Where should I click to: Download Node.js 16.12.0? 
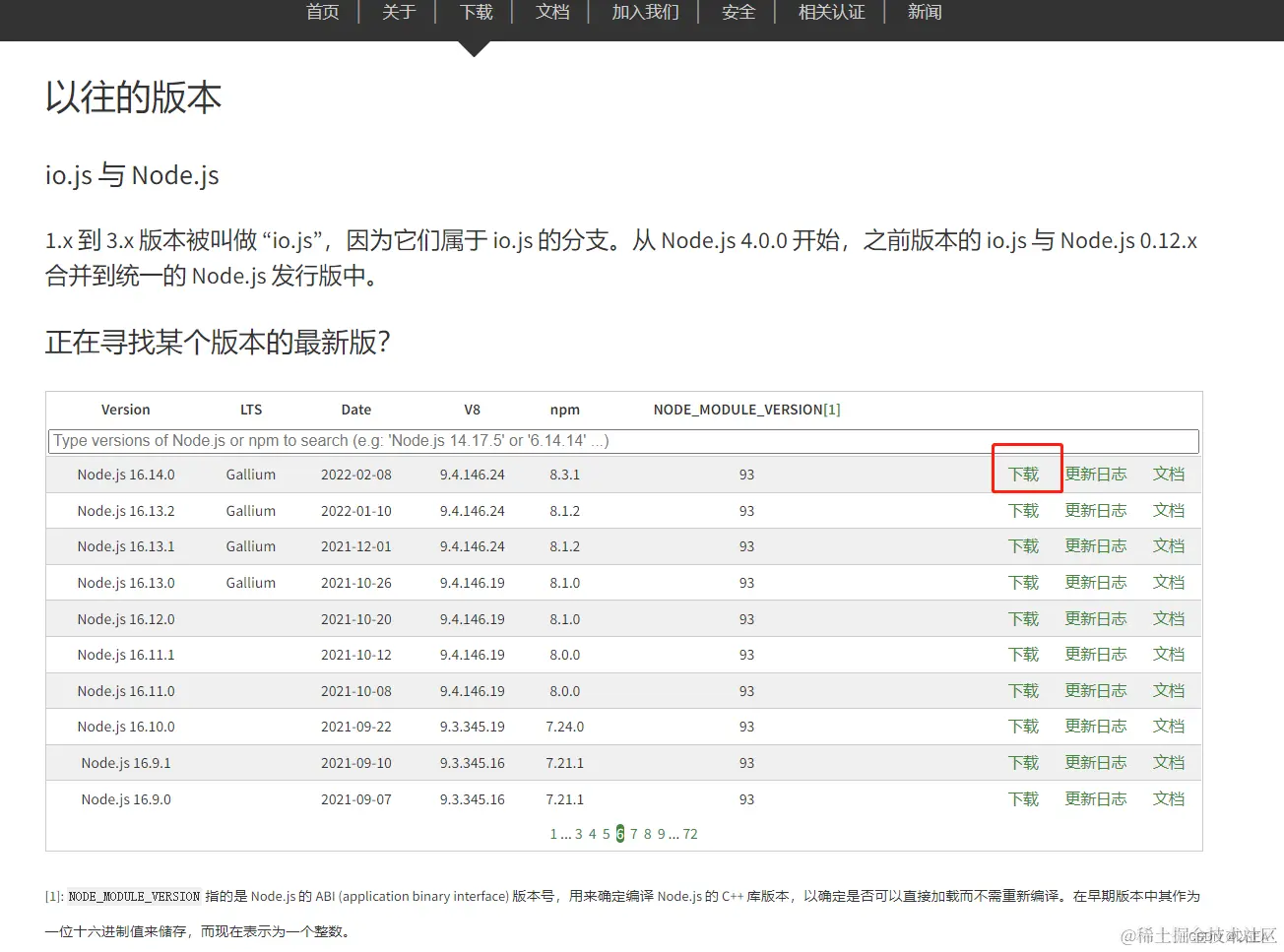click(x=1023, y=619)
